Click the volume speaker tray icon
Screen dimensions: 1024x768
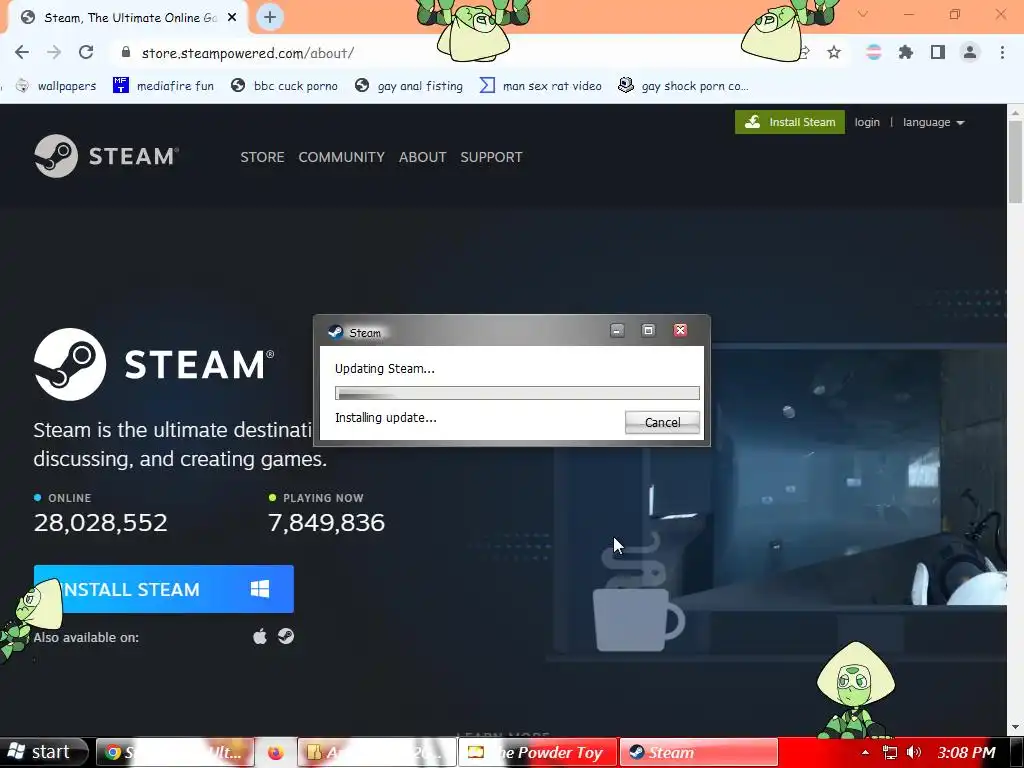(x=913, y=752)
